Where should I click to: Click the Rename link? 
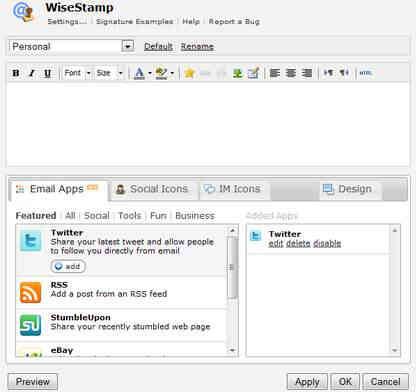(197, 46)
